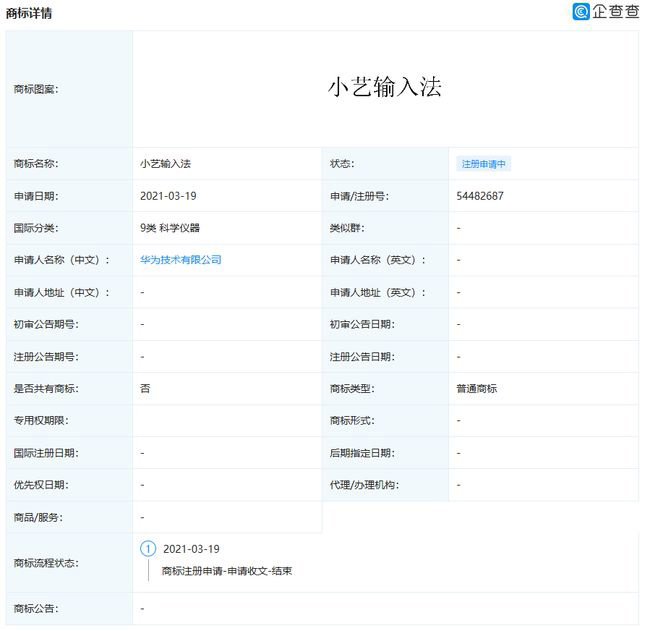Click the 商标形式 label
Screen dimensions: 650x631
pos(352,420)
